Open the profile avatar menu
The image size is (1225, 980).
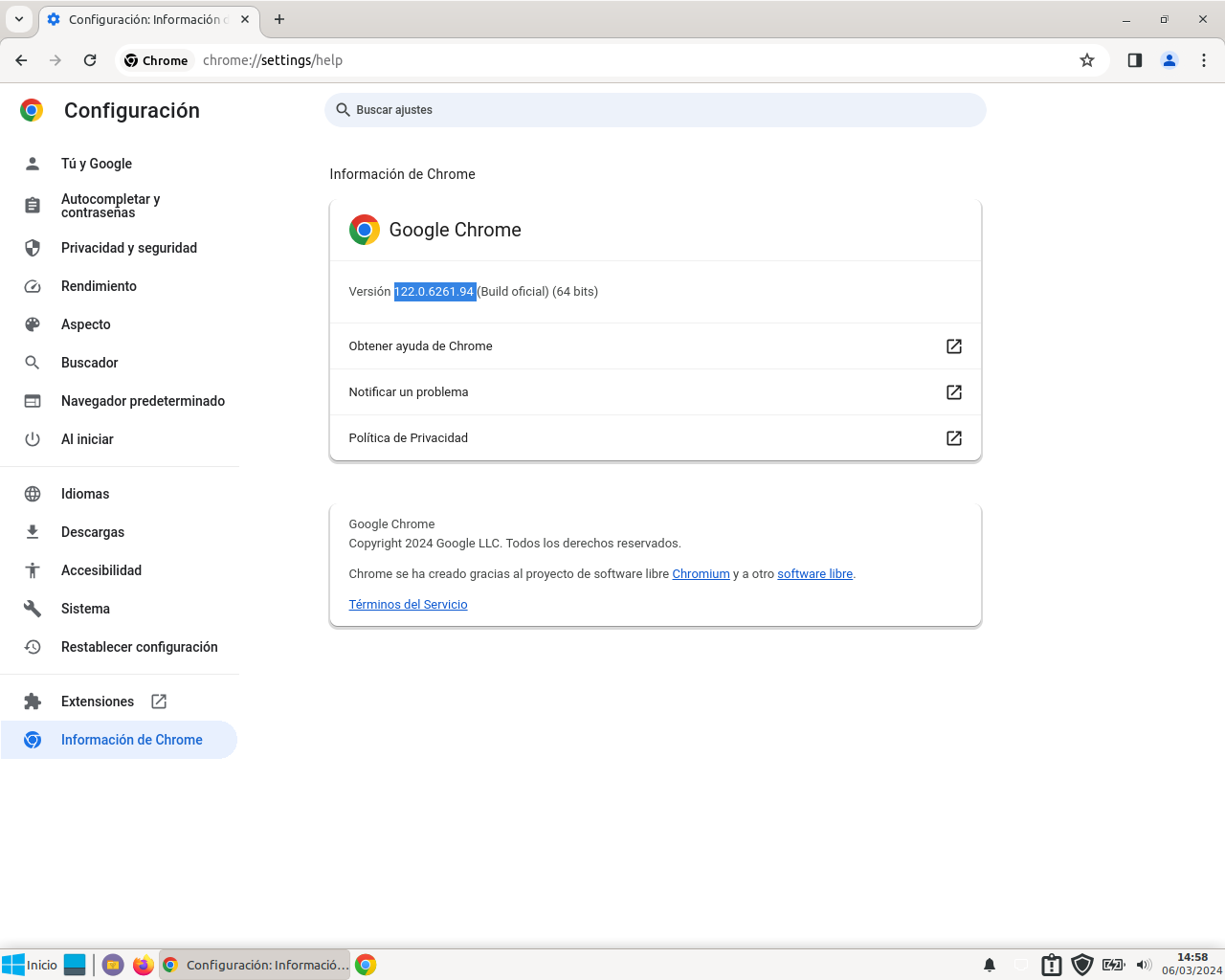pyautogui.click(x=1169, y=60)
